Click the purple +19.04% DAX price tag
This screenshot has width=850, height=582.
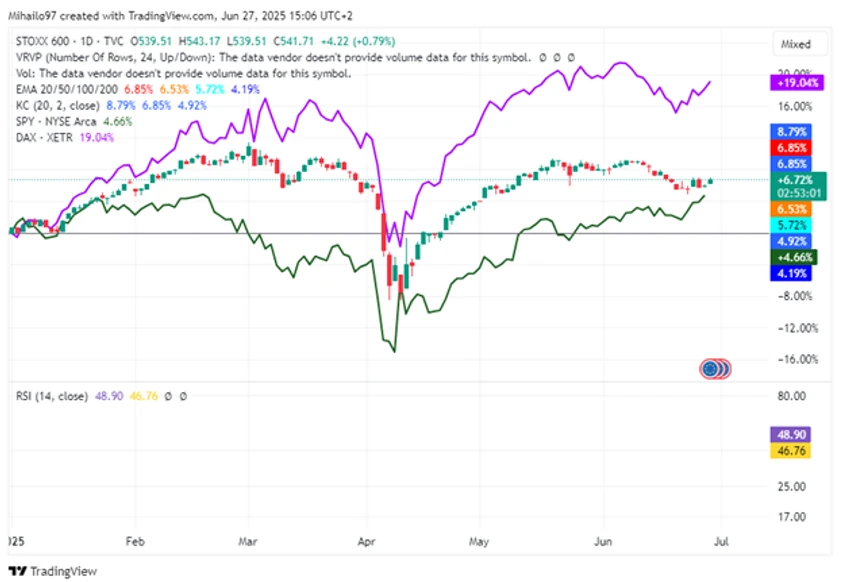click(x=797, y=83)
